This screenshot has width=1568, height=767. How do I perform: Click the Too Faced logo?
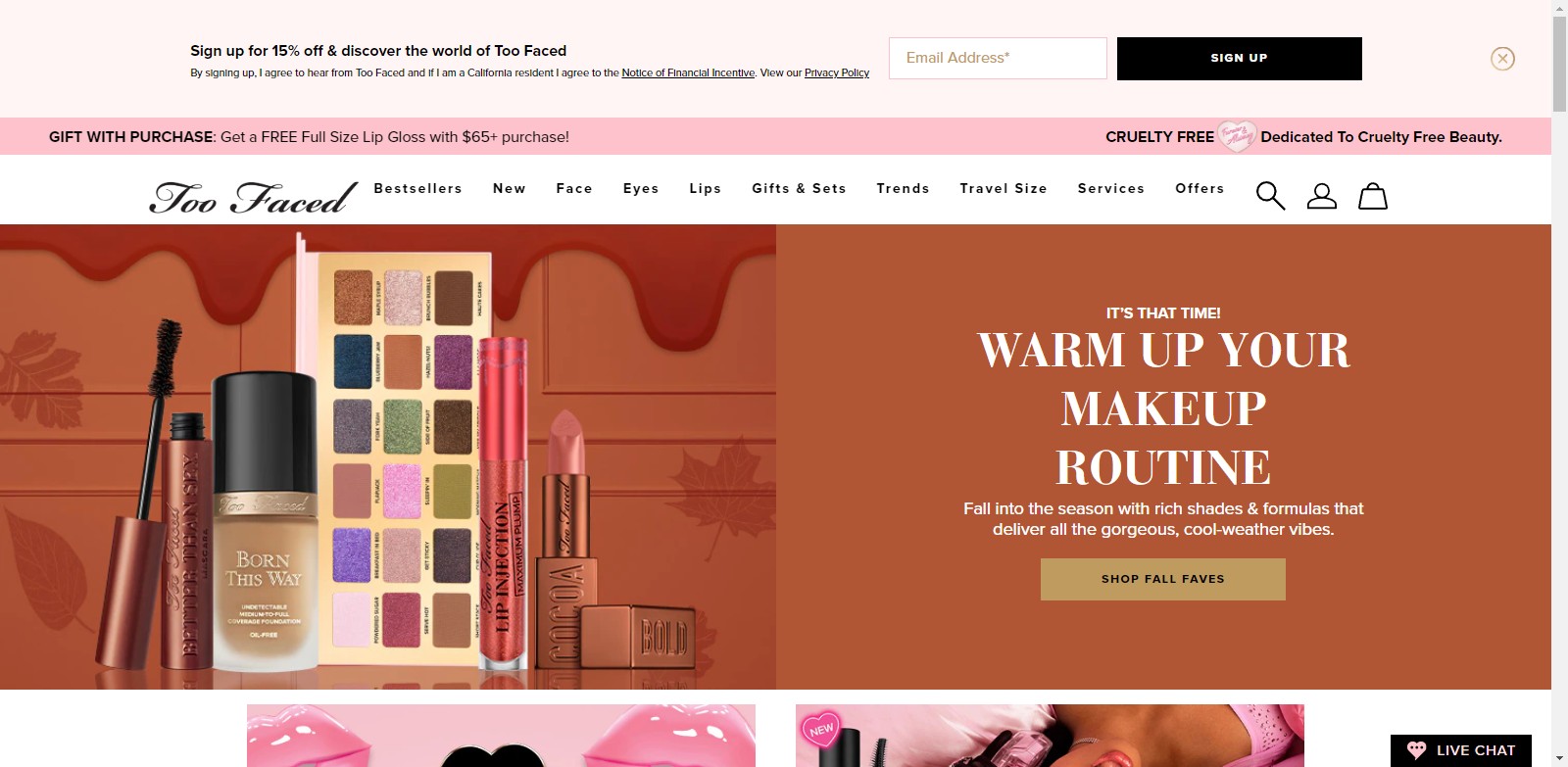(x=253, y=197)
